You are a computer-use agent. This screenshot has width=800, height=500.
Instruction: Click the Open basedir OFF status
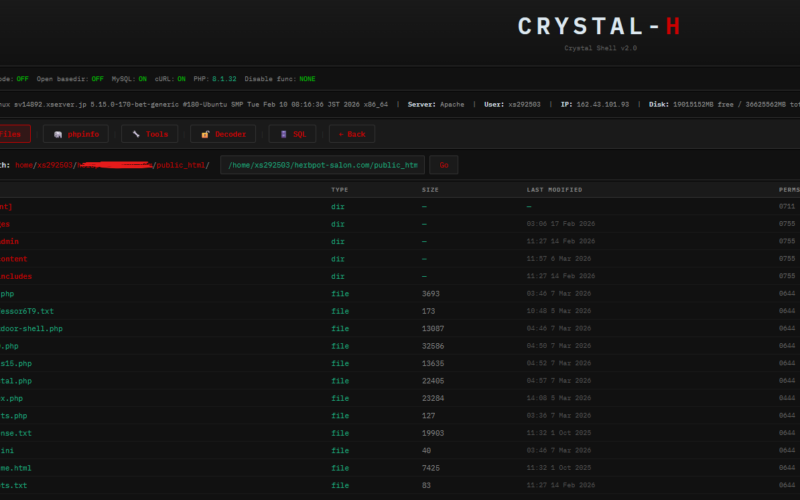click(x=97, y=79)
